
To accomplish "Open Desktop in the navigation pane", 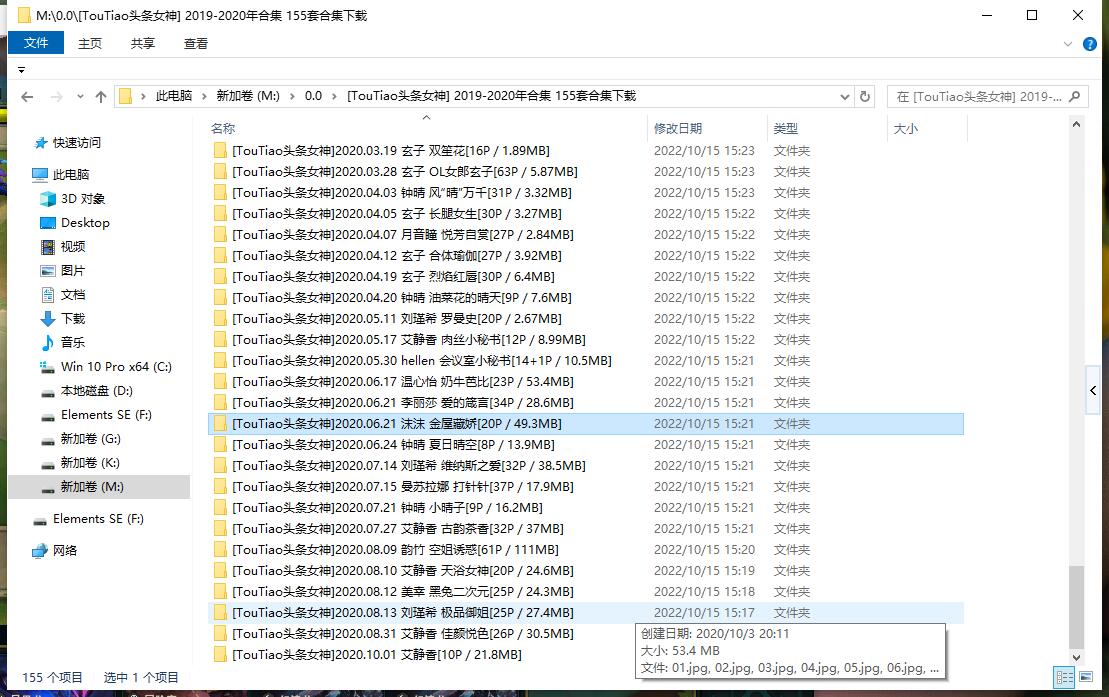I will coord(85,222).
